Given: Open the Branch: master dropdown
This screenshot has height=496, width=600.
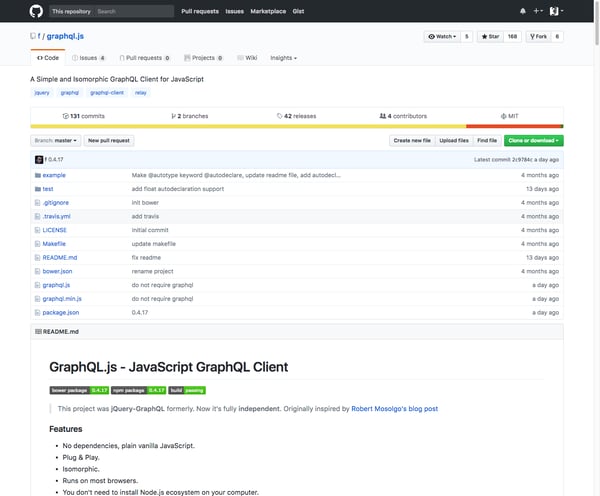Looking at the screenshot, I should click(x=55, y=140).
